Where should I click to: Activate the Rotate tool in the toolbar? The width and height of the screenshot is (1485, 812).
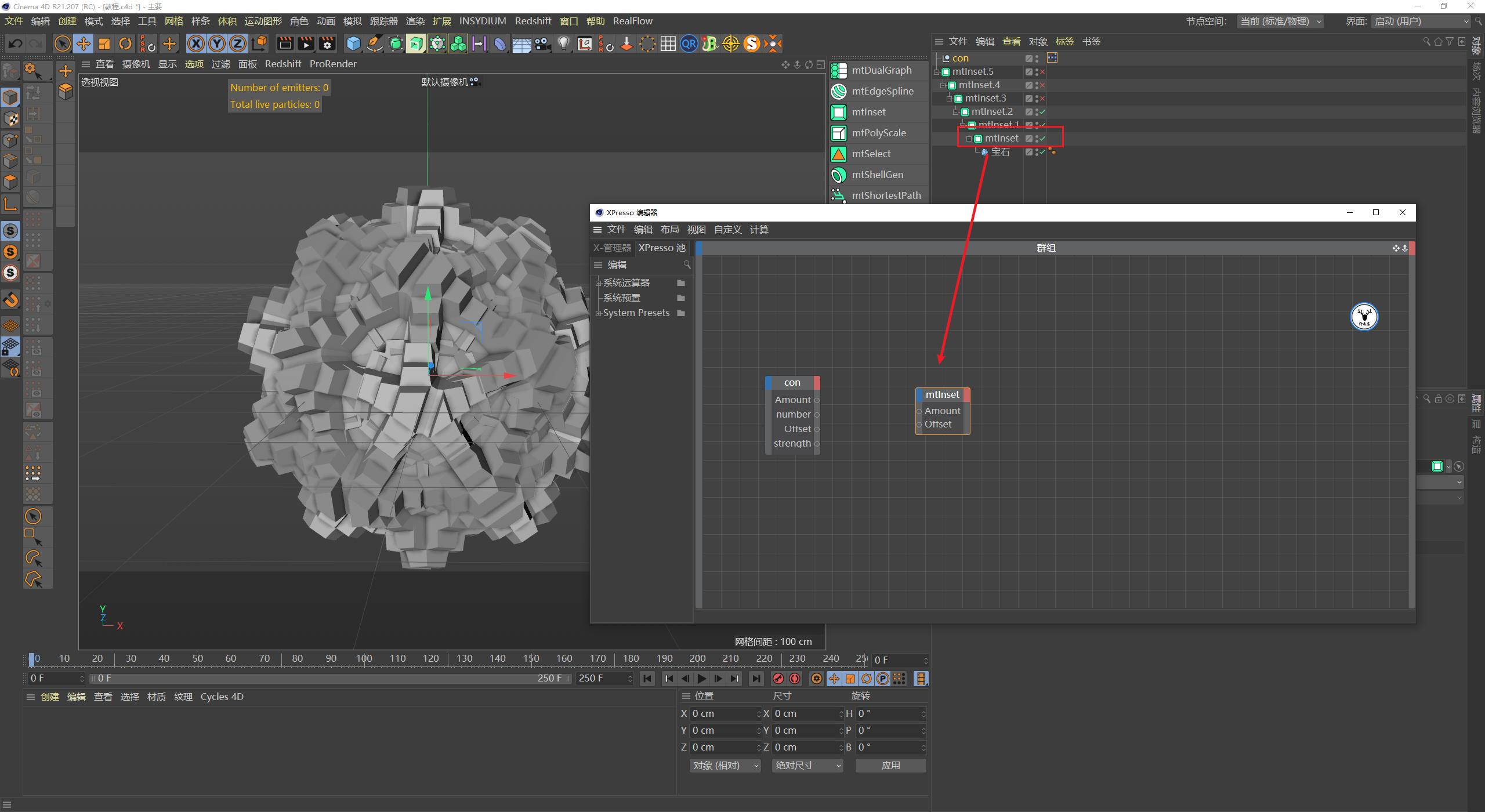click(x=125, y=43)
